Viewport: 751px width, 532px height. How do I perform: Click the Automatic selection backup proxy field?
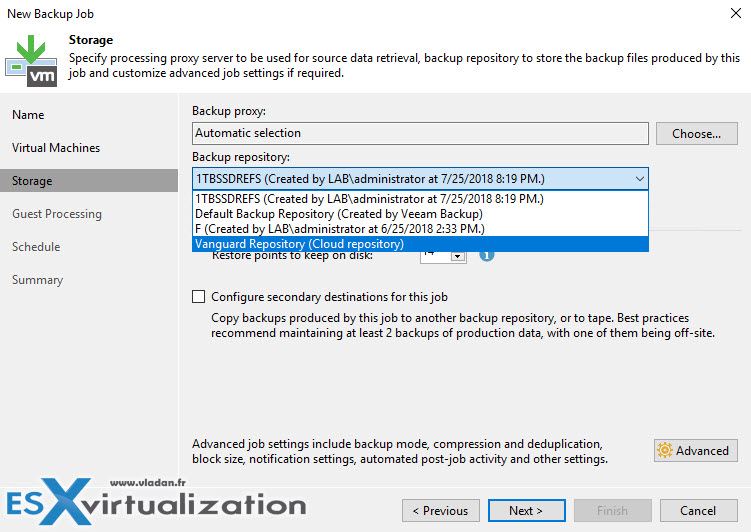(420, 133)
